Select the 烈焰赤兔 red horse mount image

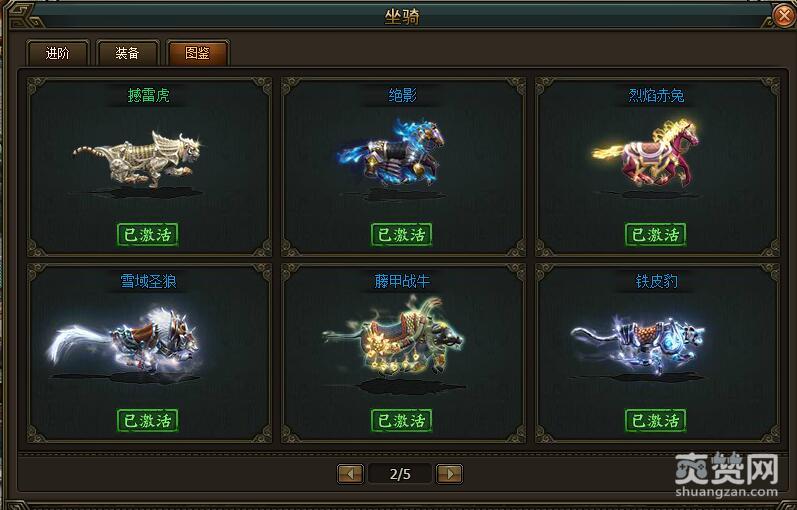[646, 153]
